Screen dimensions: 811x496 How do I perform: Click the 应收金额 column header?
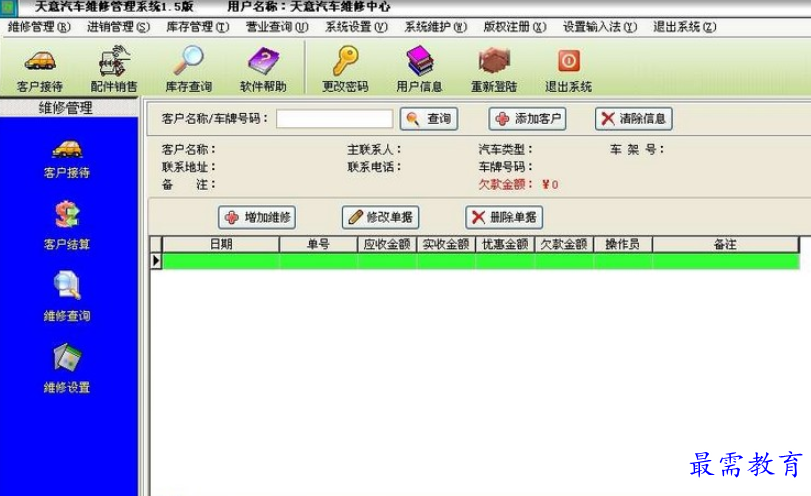[x=387, y=245]
